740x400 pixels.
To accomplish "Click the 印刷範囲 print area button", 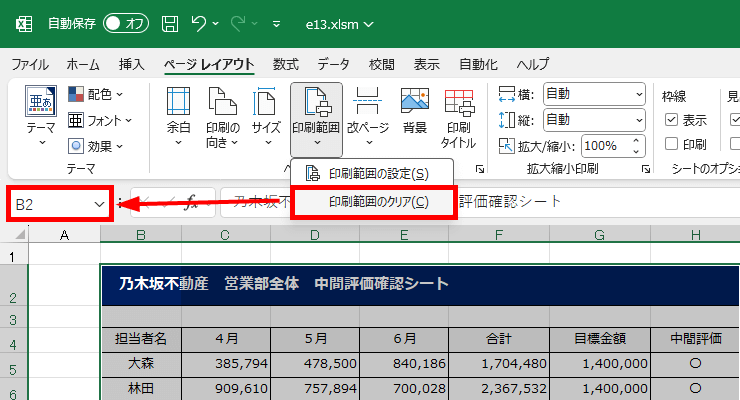I will tap(316, 118).
